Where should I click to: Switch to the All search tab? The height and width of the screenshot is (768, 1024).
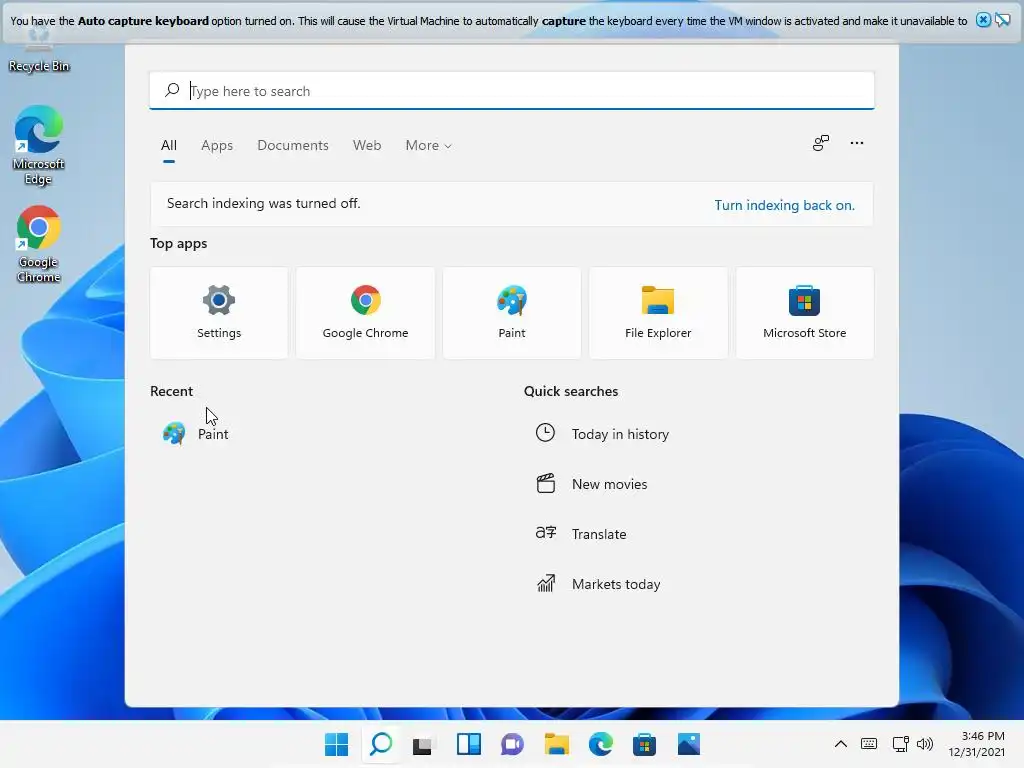coord(168,146)
